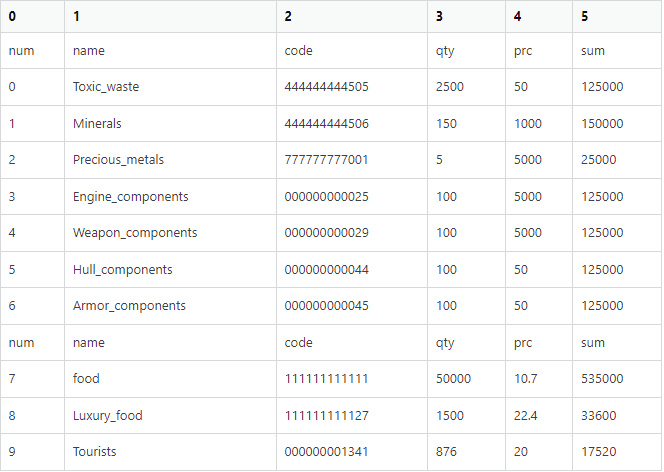The image size is (664, 472).
Task: Click the prc value in Precious_metals row
Action: 528,160
